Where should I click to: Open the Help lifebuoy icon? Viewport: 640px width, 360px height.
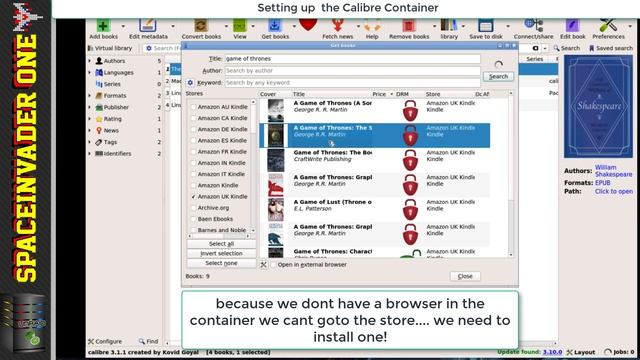pos(372,26)
